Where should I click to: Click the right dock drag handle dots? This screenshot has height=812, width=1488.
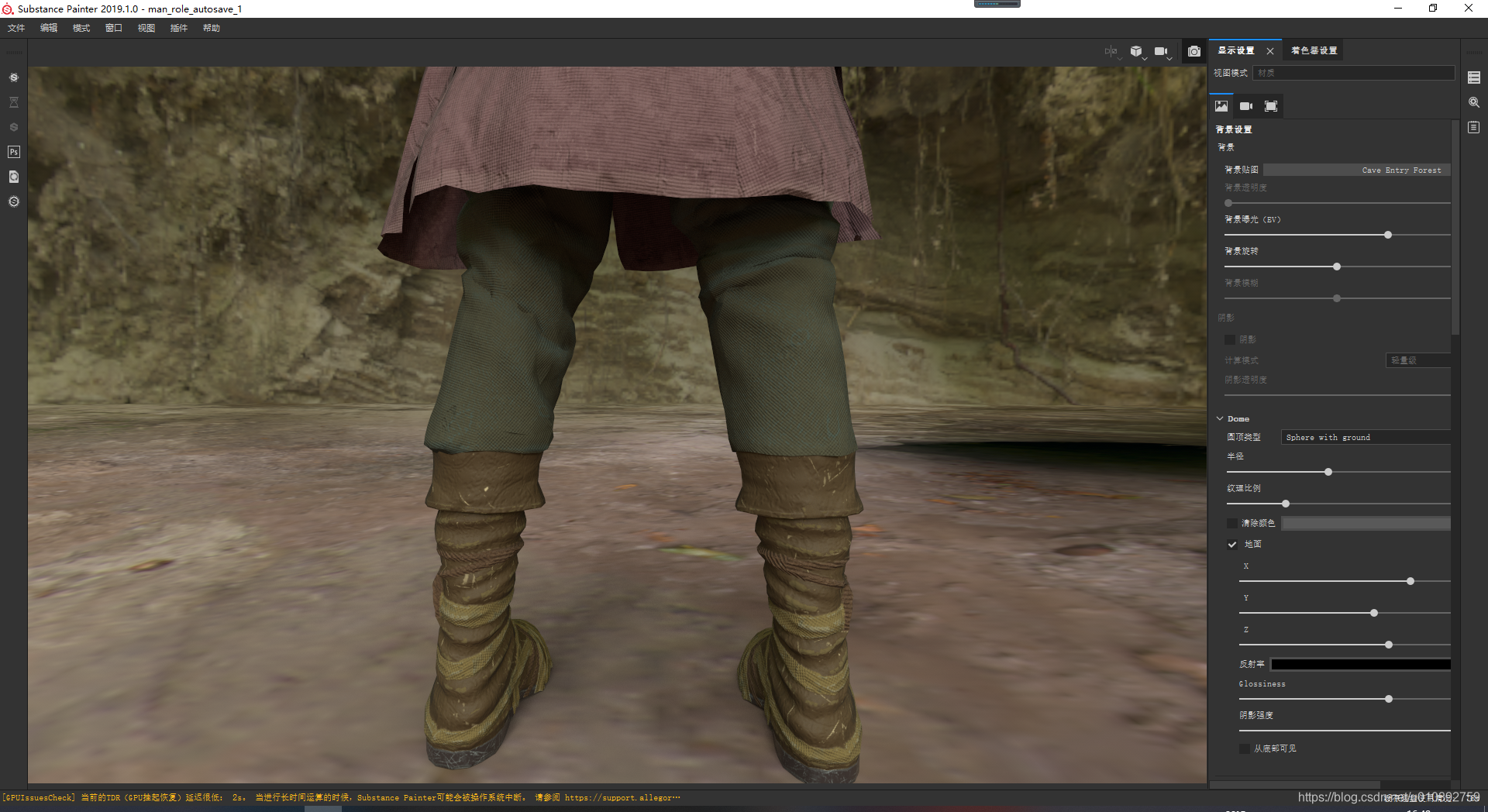(1474, 53)
